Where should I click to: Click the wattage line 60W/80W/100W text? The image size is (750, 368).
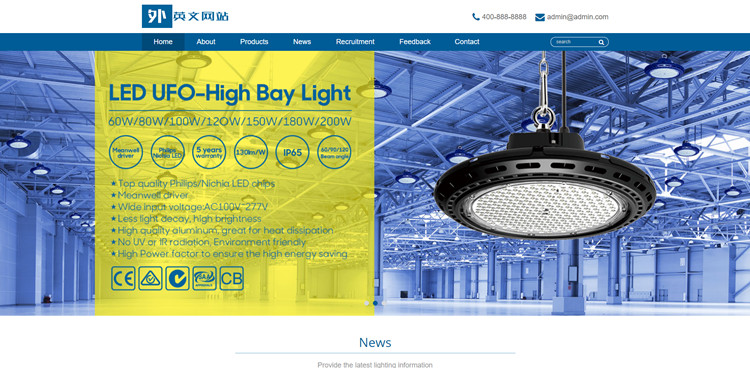(x=230, y=121)
